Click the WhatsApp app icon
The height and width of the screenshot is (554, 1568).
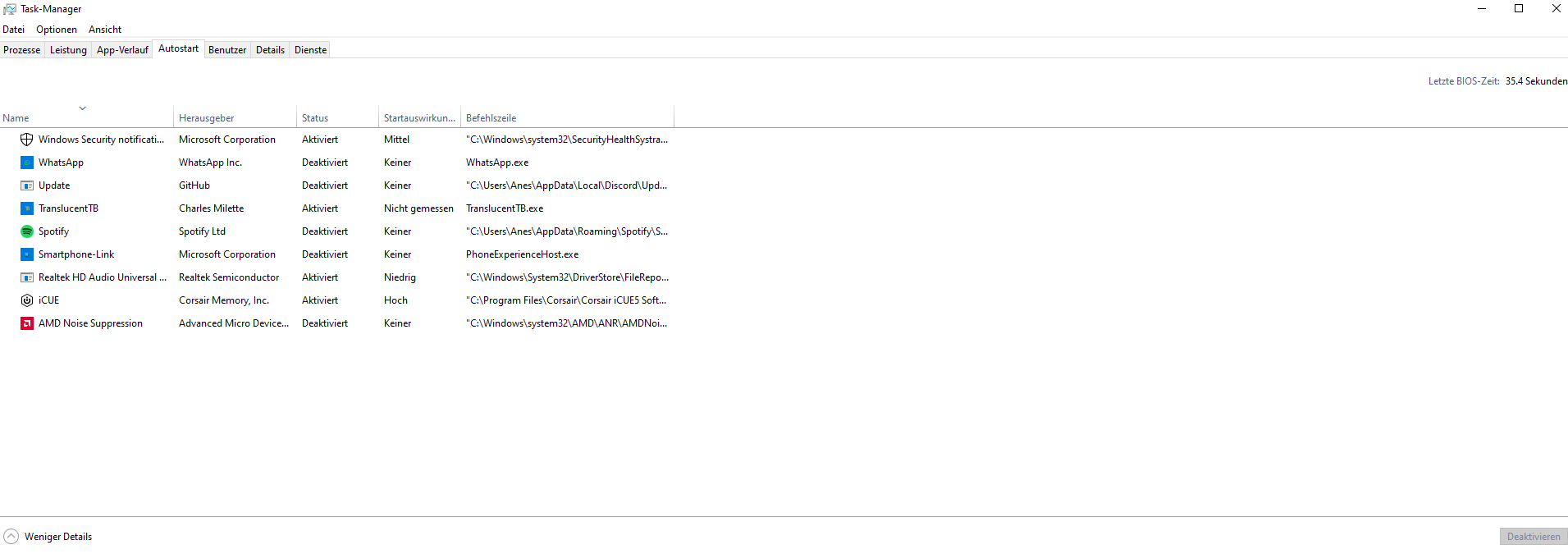(x=27, y=163)
